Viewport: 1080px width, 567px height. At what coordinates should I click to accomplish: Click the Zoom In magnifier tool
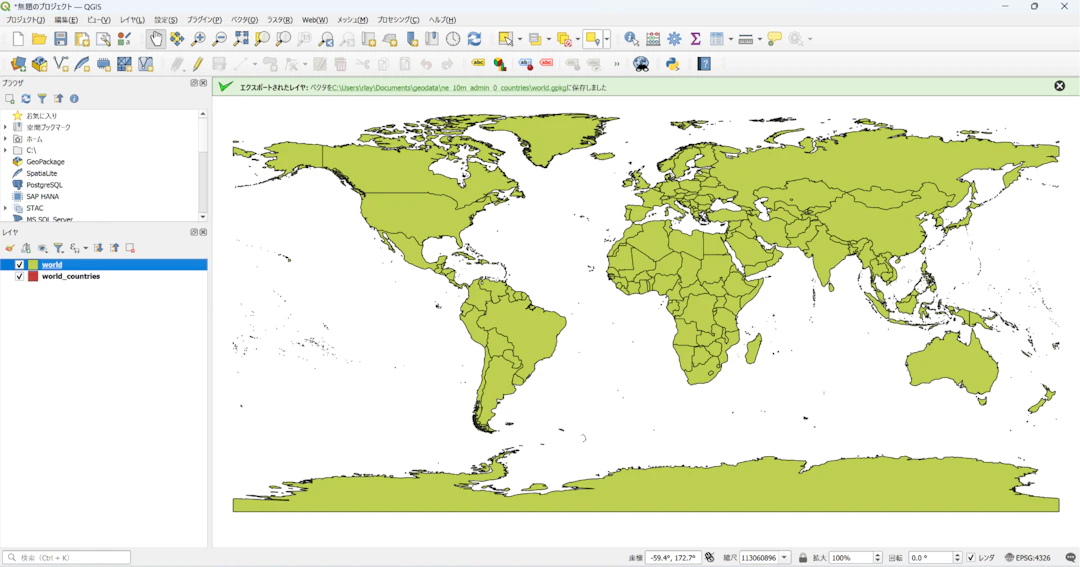pos(198,39)
